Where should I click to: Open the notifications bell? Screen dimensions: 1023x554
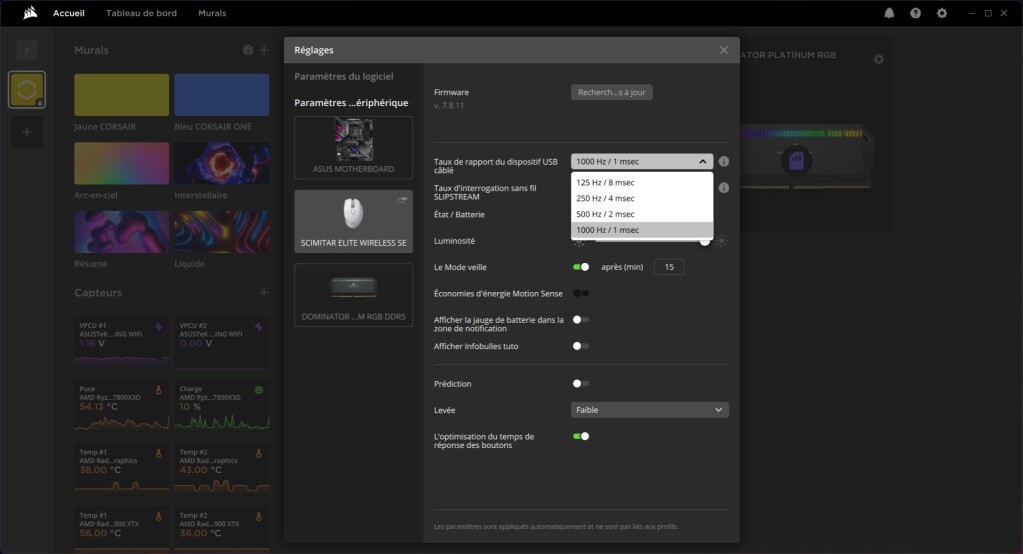[x=889, y=13]
